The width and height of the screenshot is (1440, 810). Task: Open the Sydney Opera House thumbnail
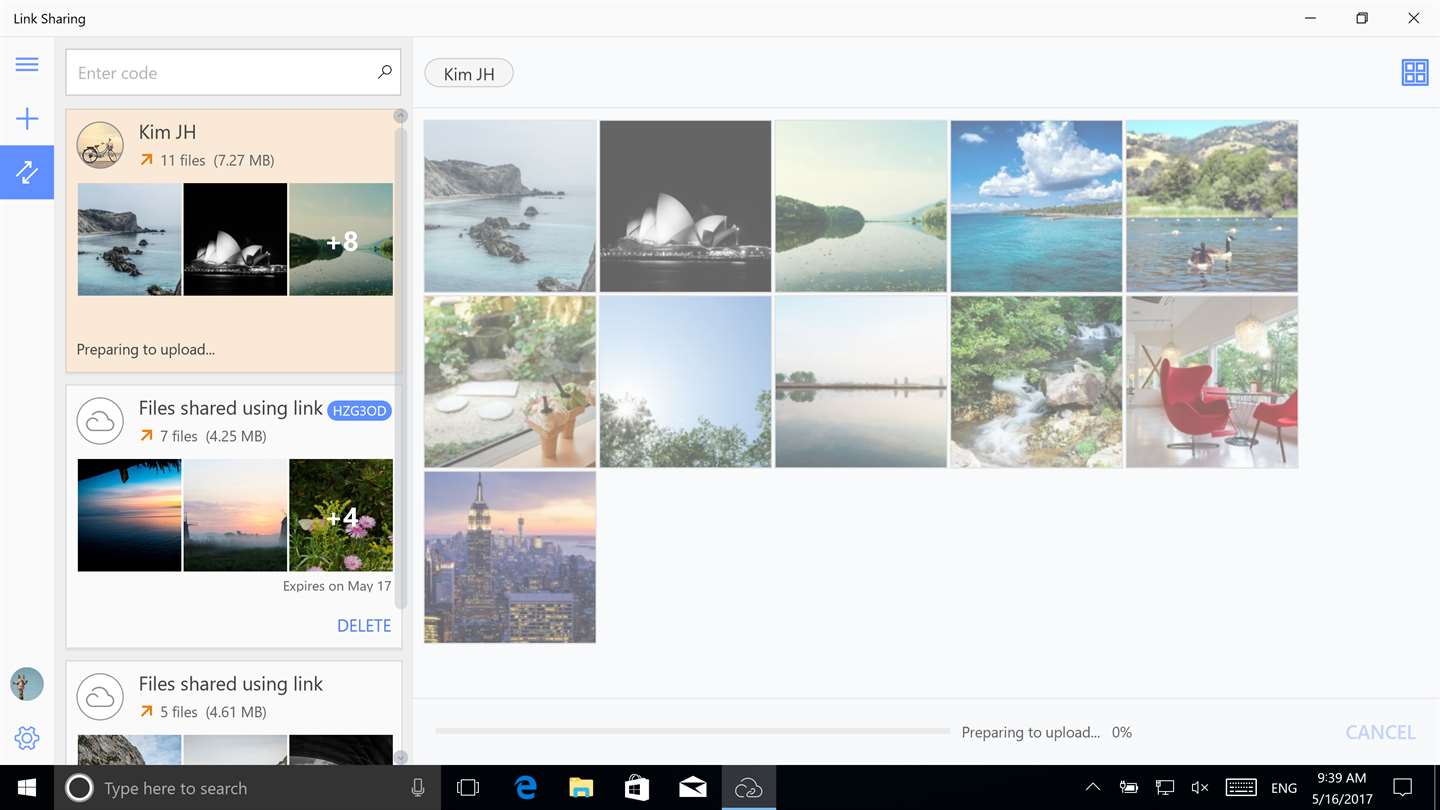point(686,206)
